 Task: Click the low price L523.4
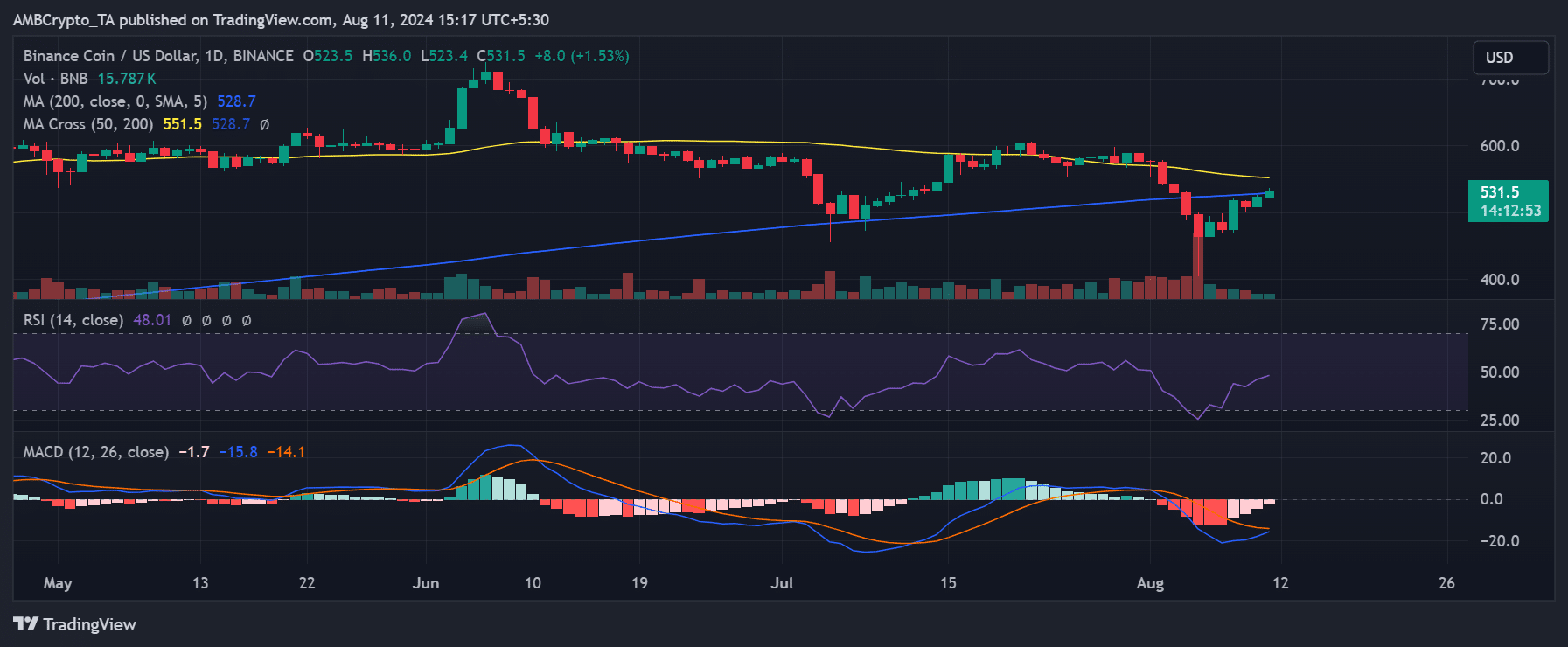tap(444, 56)
